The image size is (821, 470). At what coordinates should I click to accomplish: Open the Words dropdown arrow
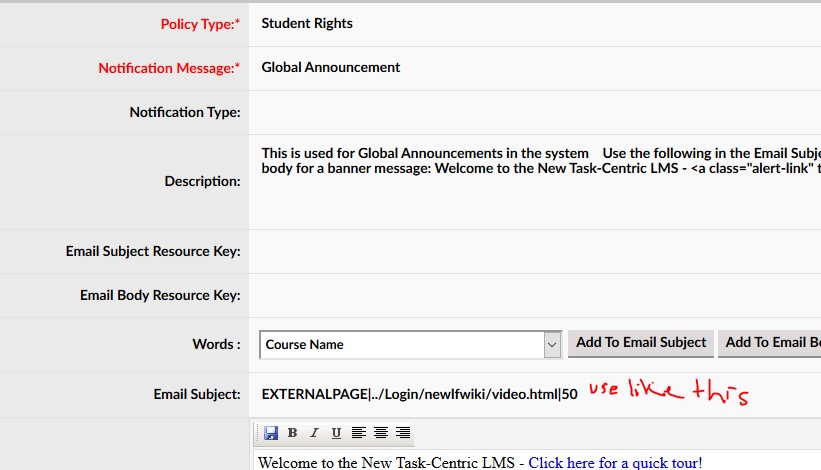(x=551, y=345)
